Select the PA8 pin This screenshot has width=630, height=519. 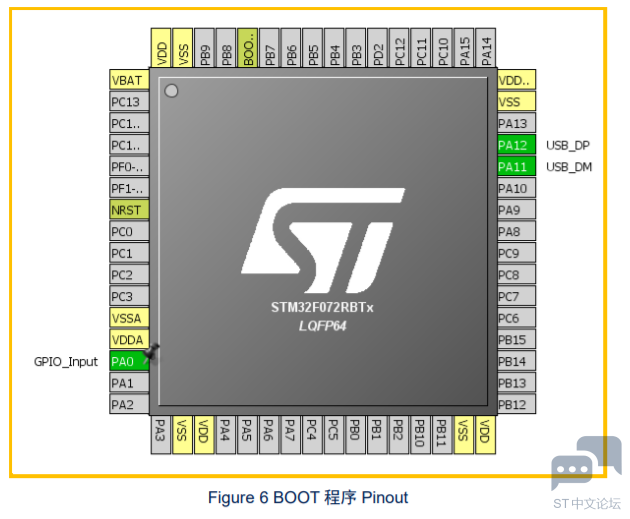click(x=516, y=232)
